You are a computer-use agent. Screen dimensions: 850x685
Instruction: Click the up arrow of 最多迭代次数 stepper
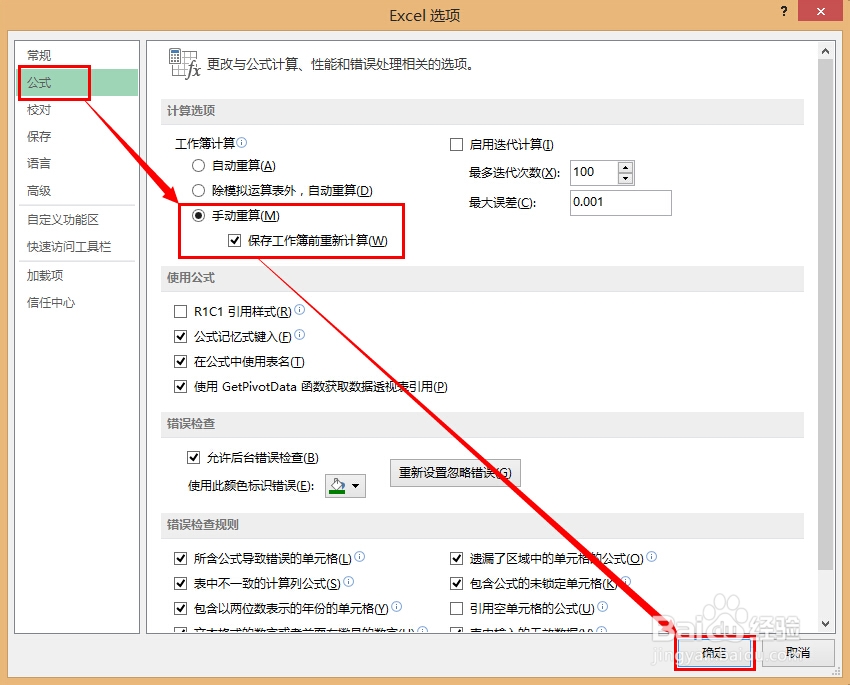tap(625, 166)
